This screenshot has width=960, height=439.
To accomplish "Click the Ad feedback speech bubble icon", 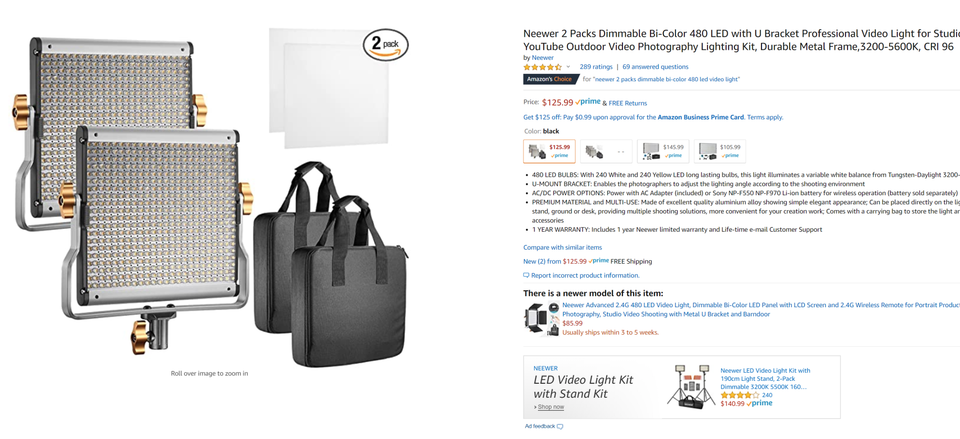I will [x=560, y=426].
